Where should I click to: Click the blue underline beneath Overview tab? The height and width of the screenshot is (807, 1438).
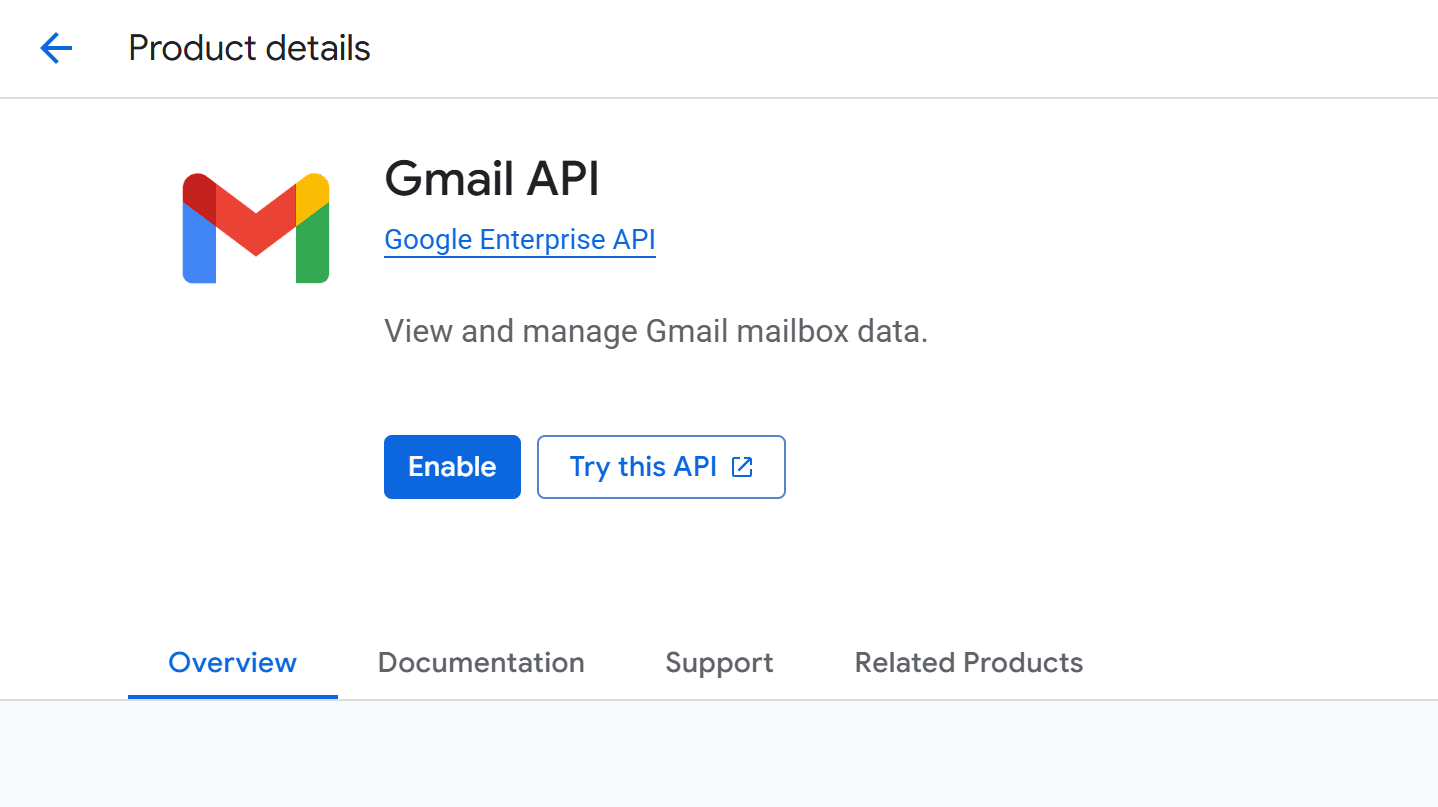(x=232, y=696)
